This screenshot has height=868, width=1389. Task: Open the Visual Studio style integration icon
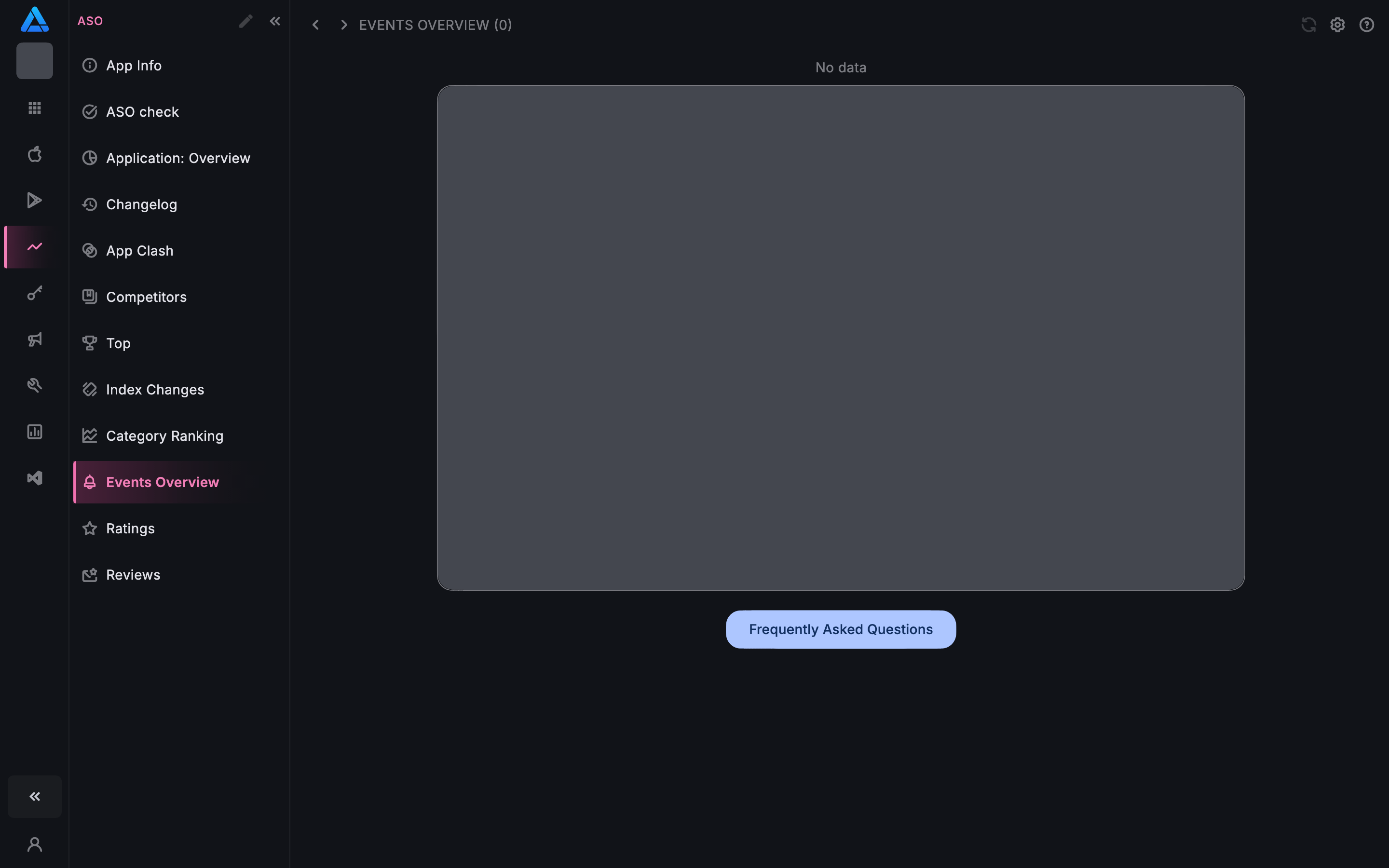pyautogui.click(x=34, y=478)
